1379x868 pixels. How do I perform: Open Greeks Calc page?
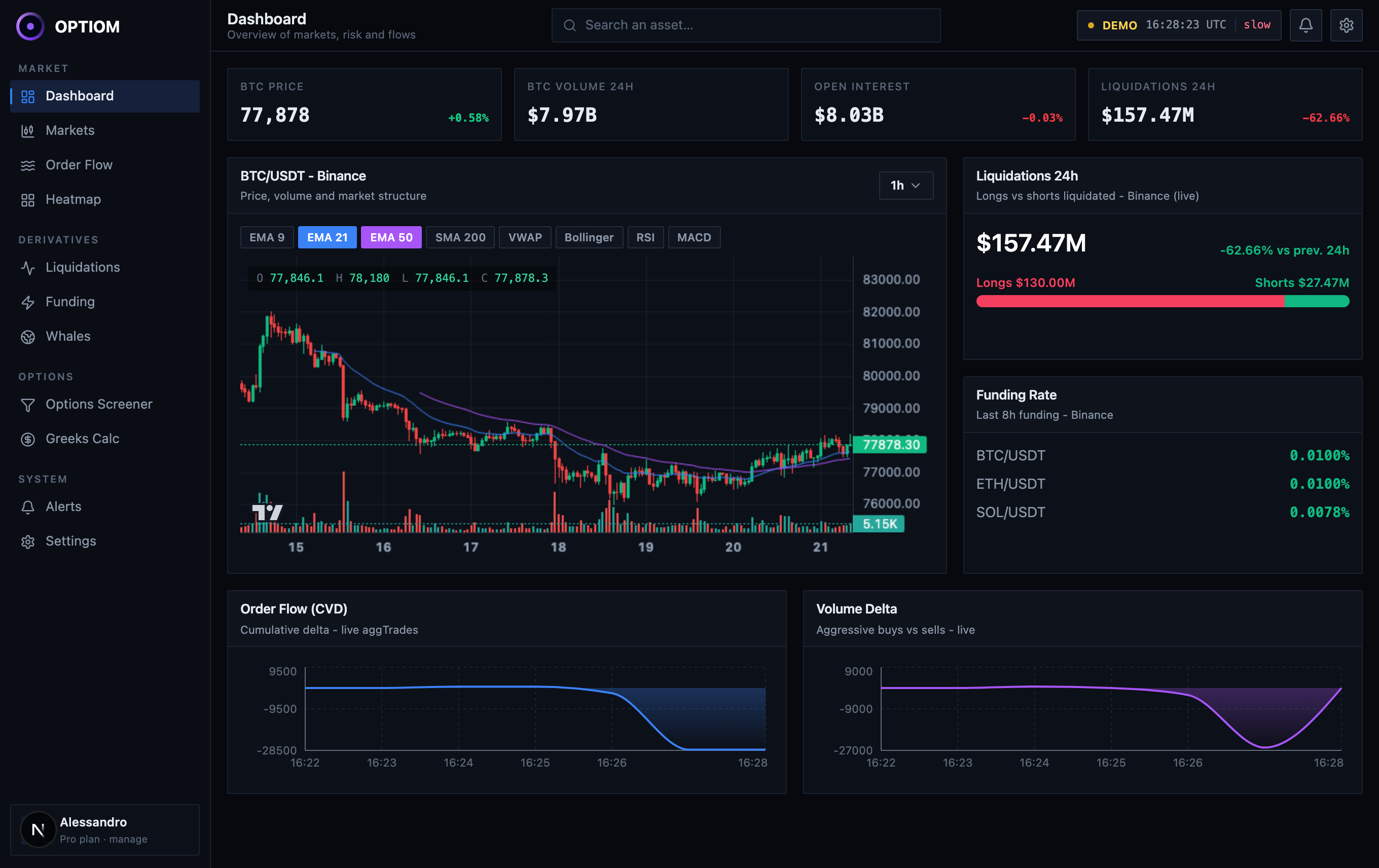(105, 439)
